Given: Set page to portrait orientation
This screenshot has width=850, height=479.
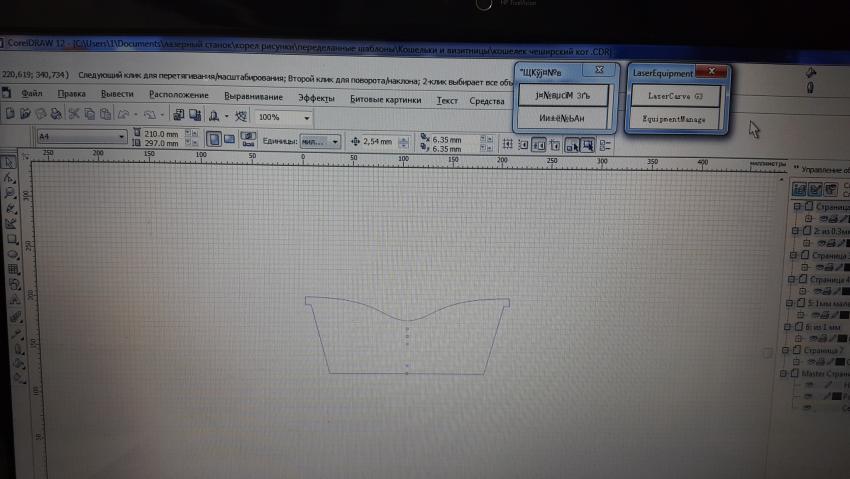Looking at the screenshot, I should (x=213, y=138).
